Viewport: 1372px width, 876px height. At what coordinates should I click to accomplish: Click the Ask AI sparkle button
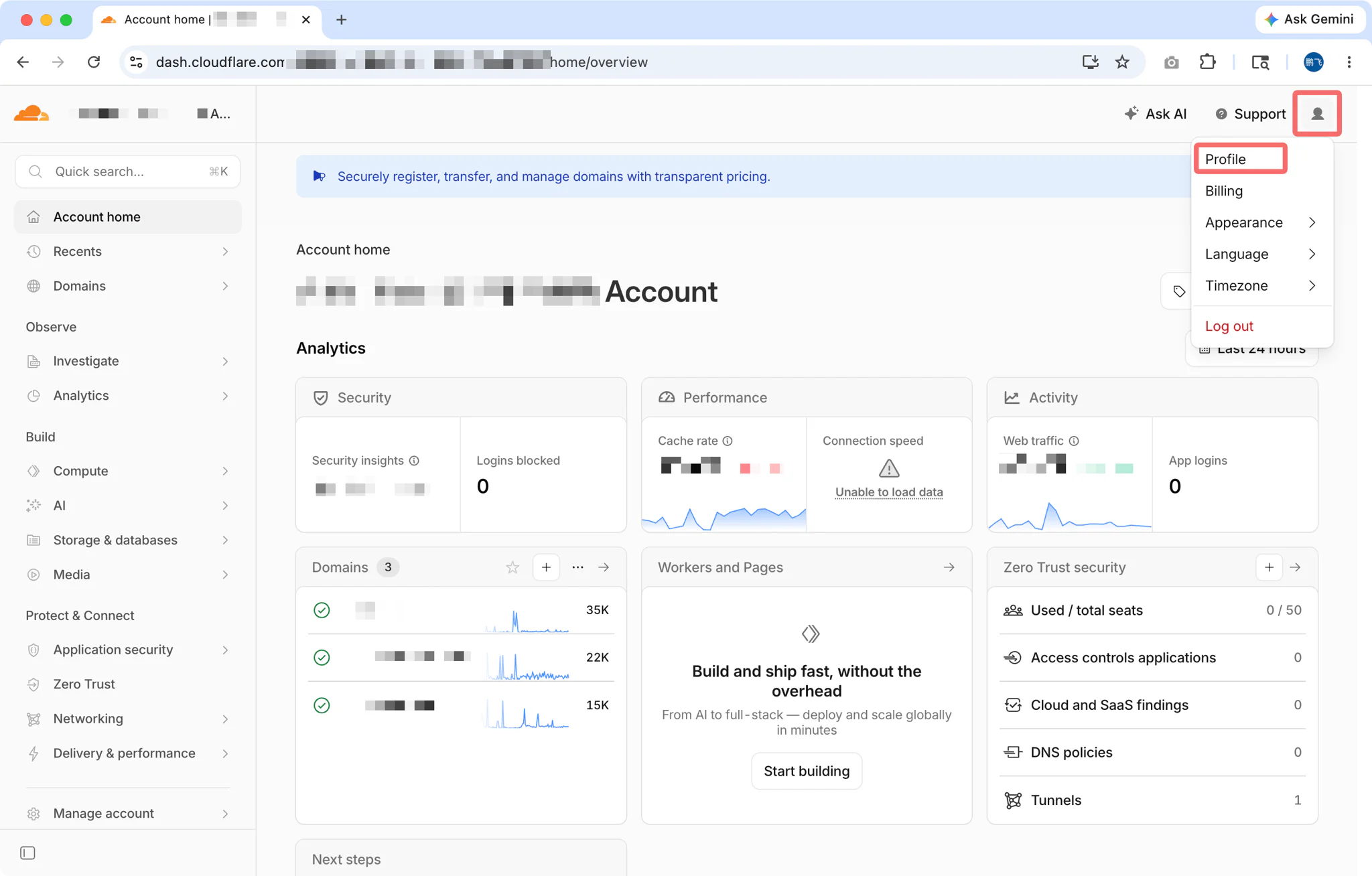[x=1156, y=114]
